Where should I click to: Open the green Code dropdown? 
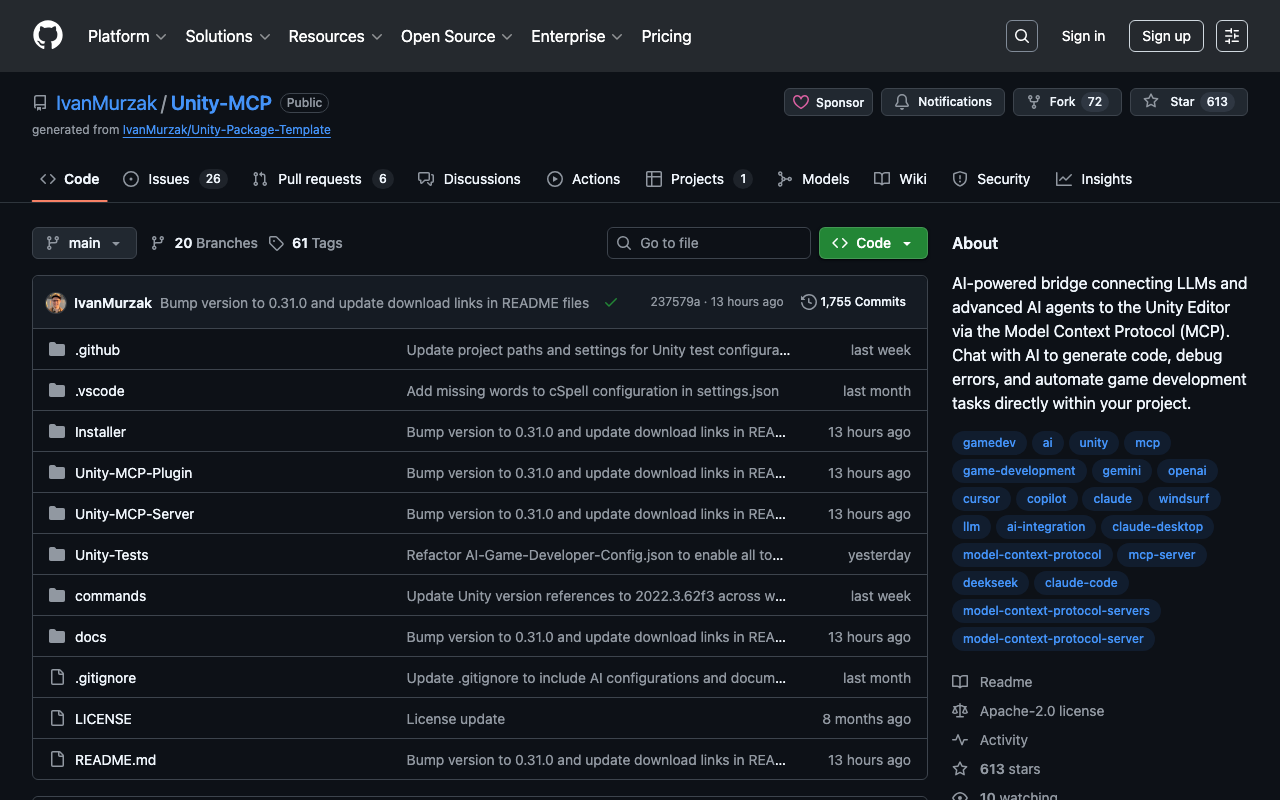point(873,243)
